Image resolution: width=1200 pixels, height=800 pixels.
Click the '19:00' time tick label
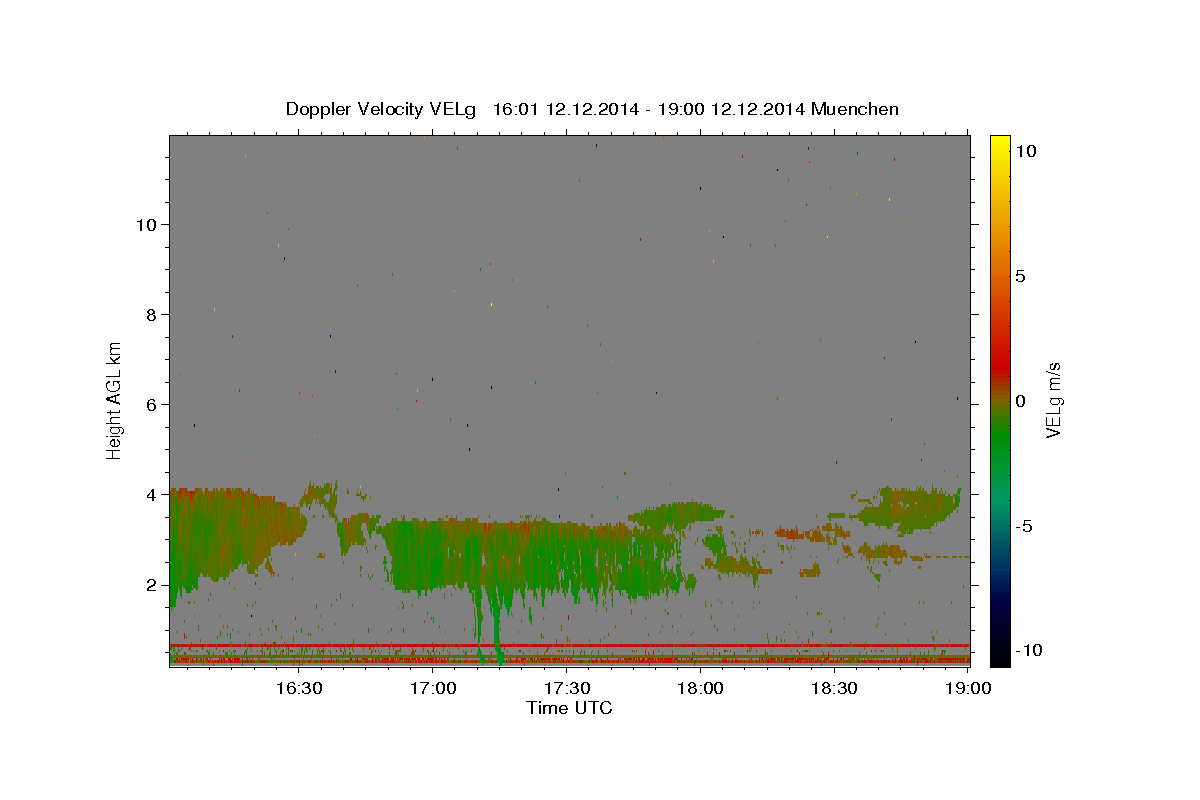pyautogui.click(x=969, y=689)
